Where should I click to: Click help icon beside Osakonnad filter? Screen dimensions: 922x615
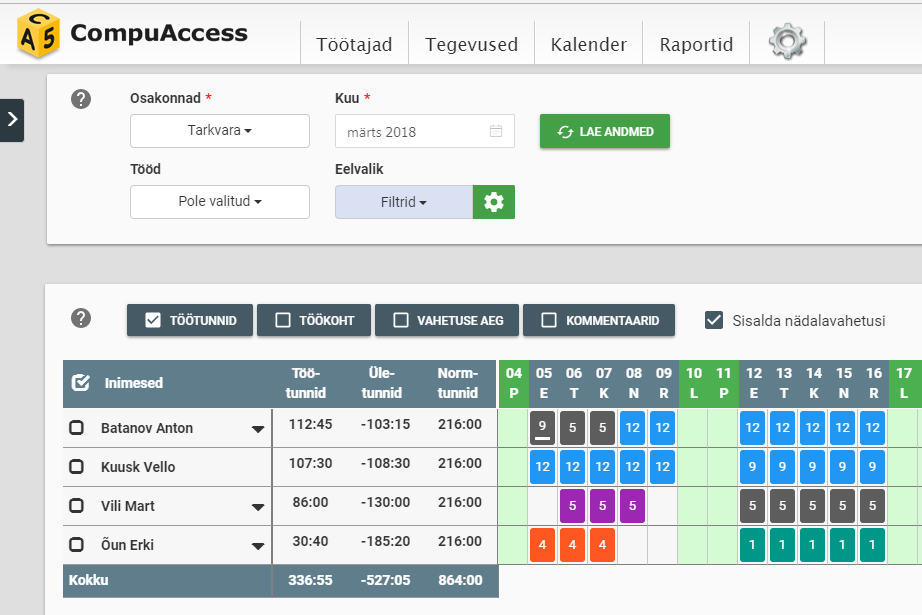pyautogui.click(x=81, y=99)
